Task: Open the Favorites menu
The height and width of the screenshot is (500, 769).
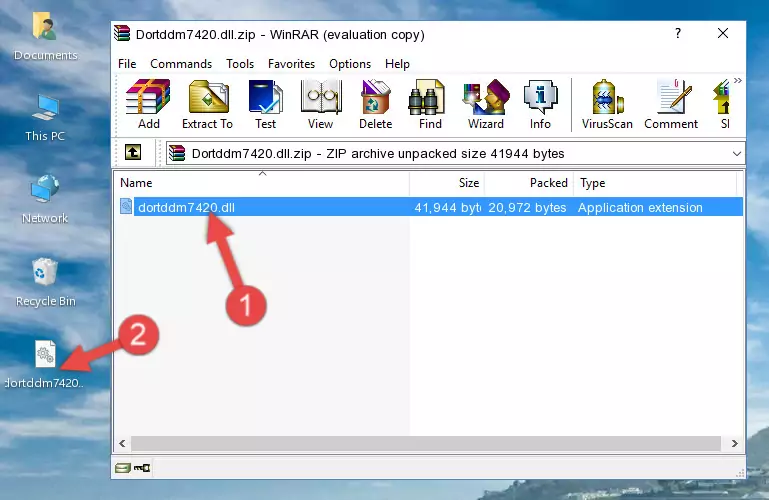Action: pyautogui.click(x=291, y=64)
